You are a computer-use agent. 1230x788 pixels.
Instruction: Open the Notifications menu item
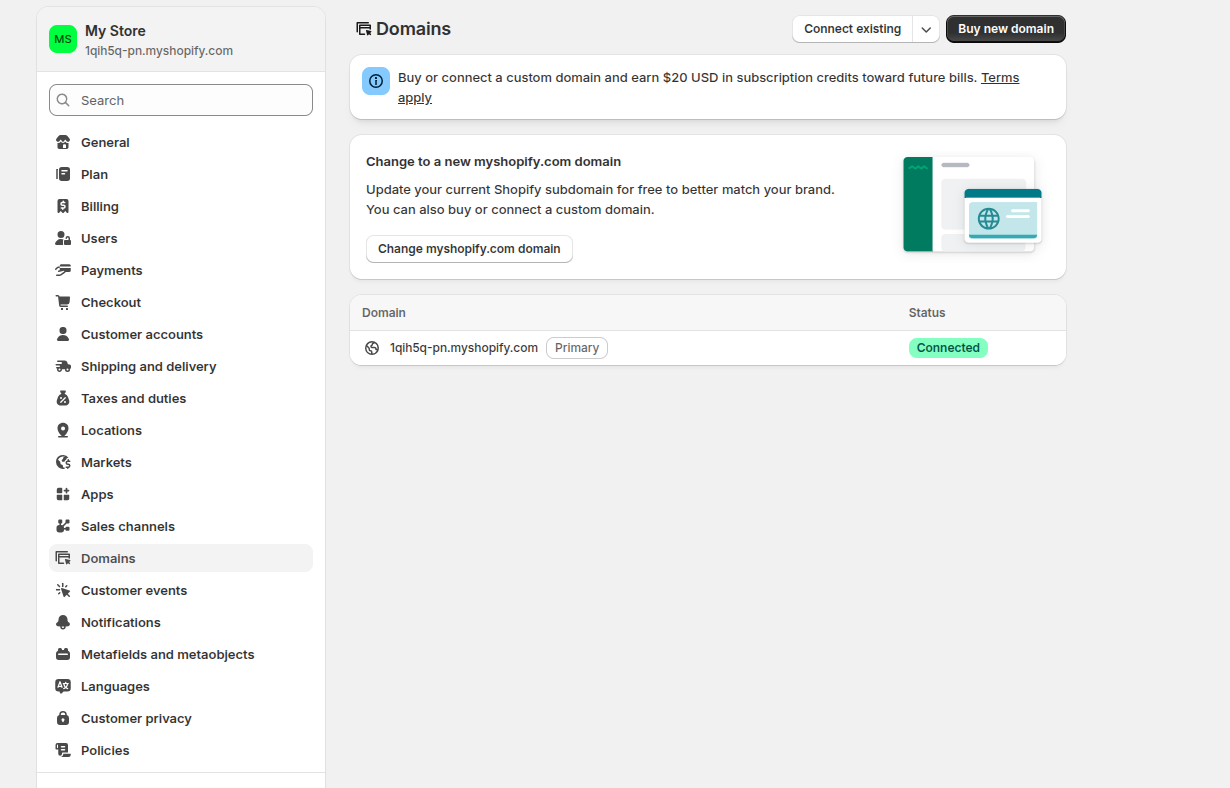[x=181, y=622]
